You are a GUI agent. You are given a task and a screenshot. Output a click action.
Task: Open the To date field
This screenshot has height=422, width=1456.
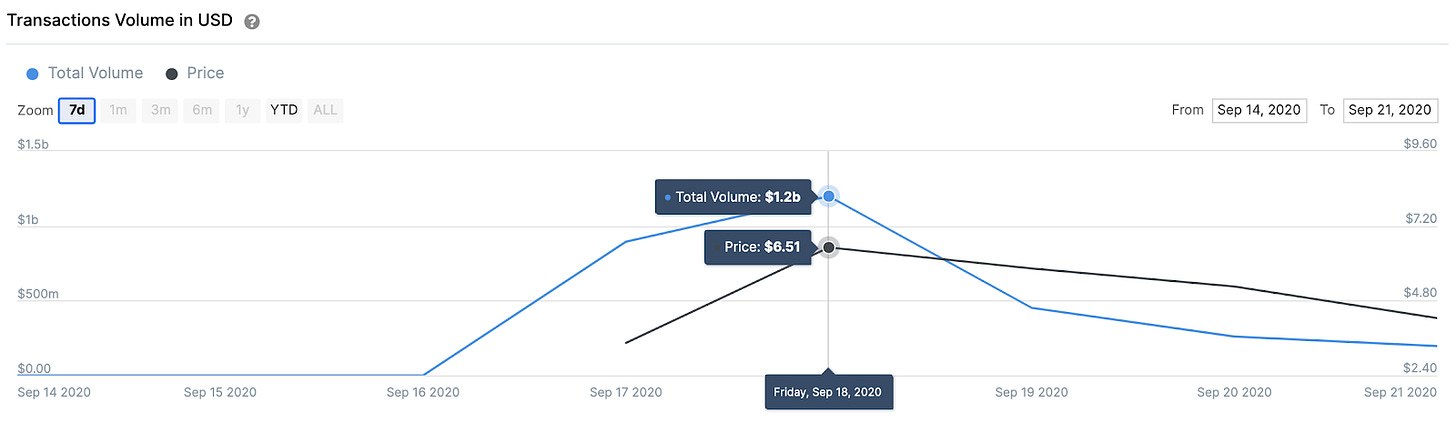pyautogui.click(x=1391, y=110)
